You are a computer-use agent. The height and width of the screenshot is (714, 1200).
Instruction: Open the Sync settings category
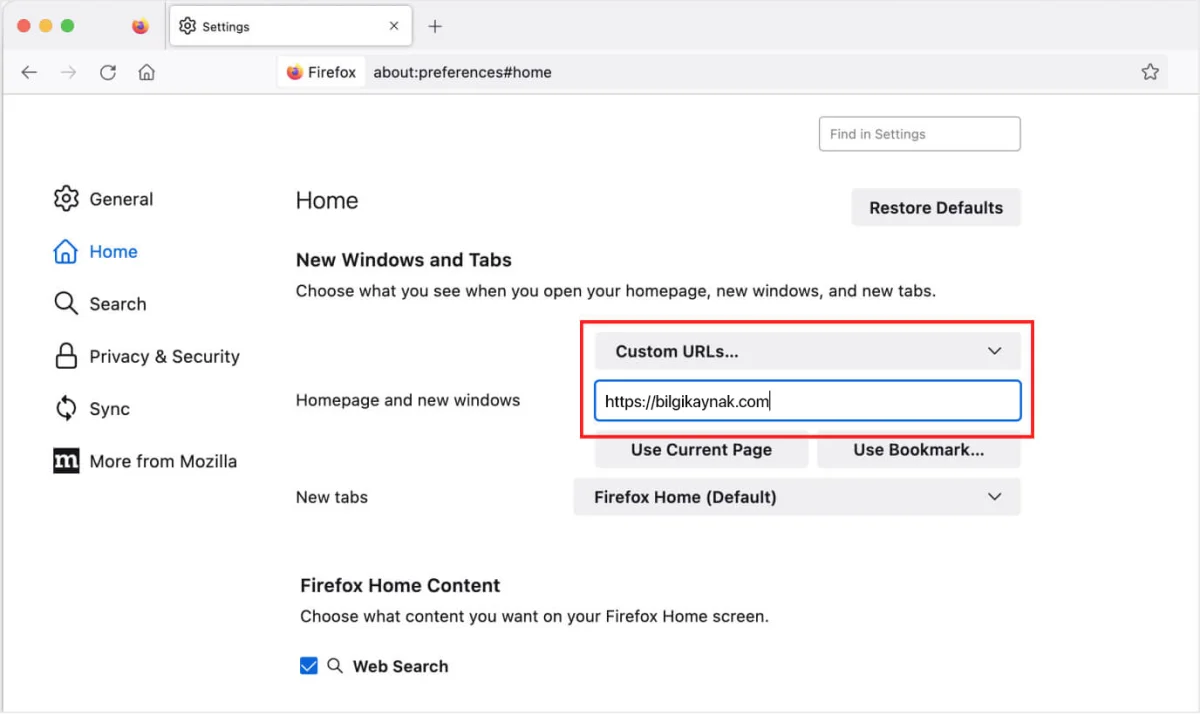pyautogui.click(x=92, y=409)
